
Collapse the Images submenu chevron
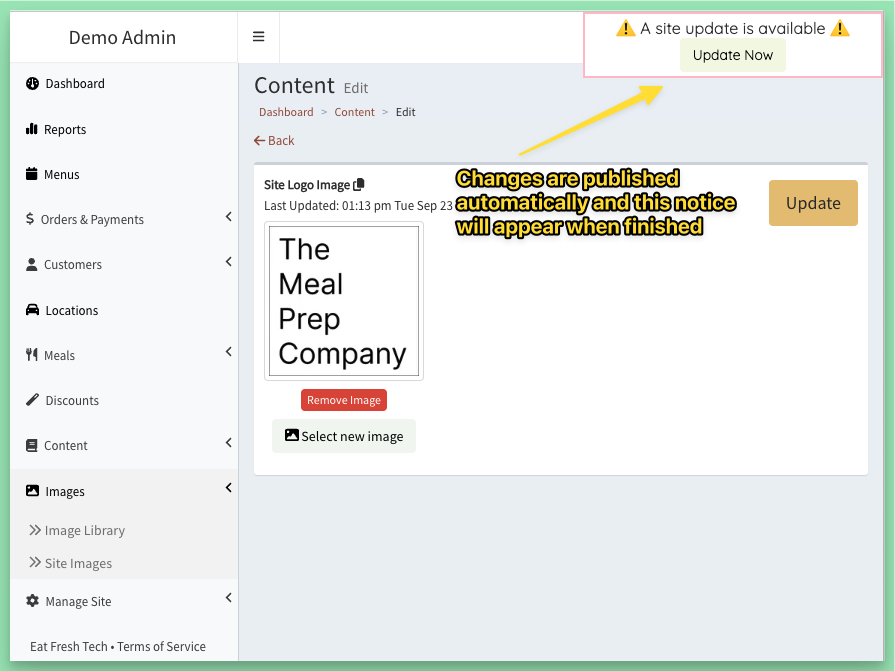point(228,488)
